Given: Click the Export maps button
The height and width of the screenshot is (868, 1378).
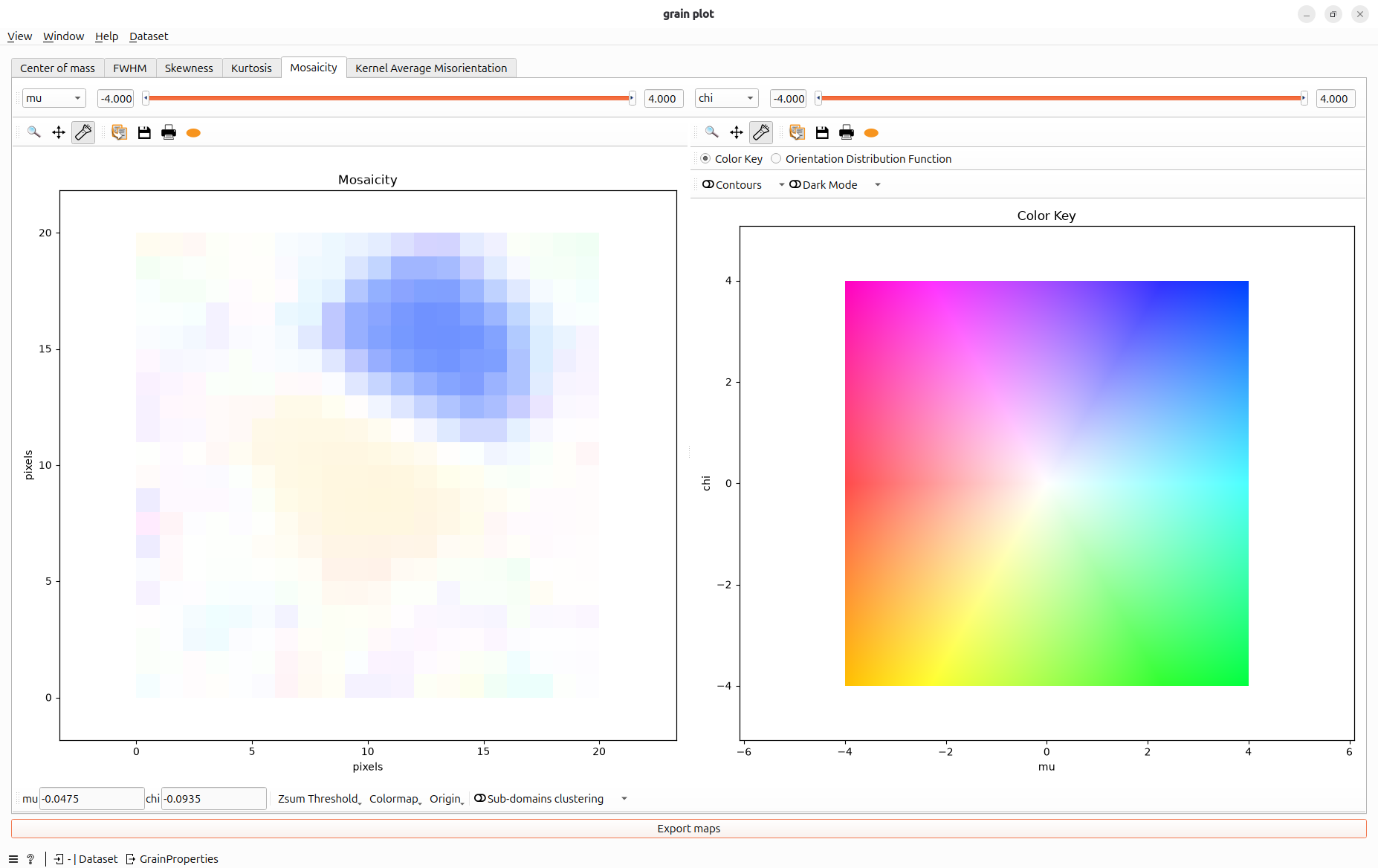Looking at the screenshot, I should [x=689, y=829].
